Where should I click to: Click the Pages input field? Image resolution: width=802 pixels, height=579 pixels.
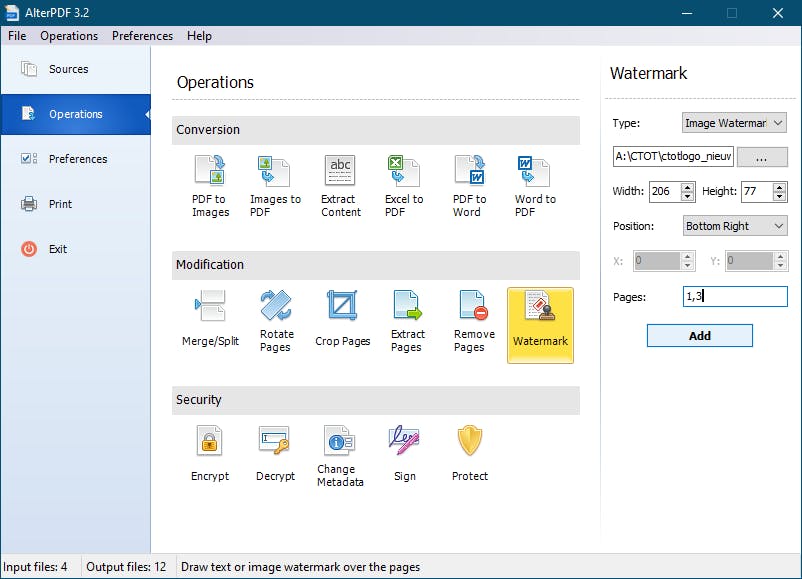pos(735,296)
